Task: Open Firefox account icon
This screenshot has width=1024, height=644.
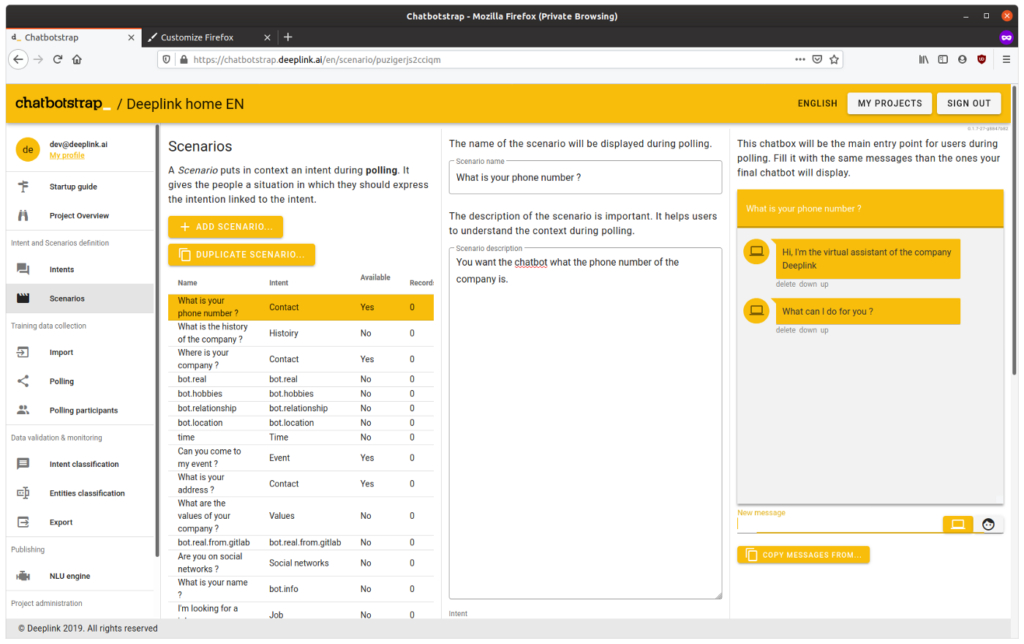Action: point(962,59)
